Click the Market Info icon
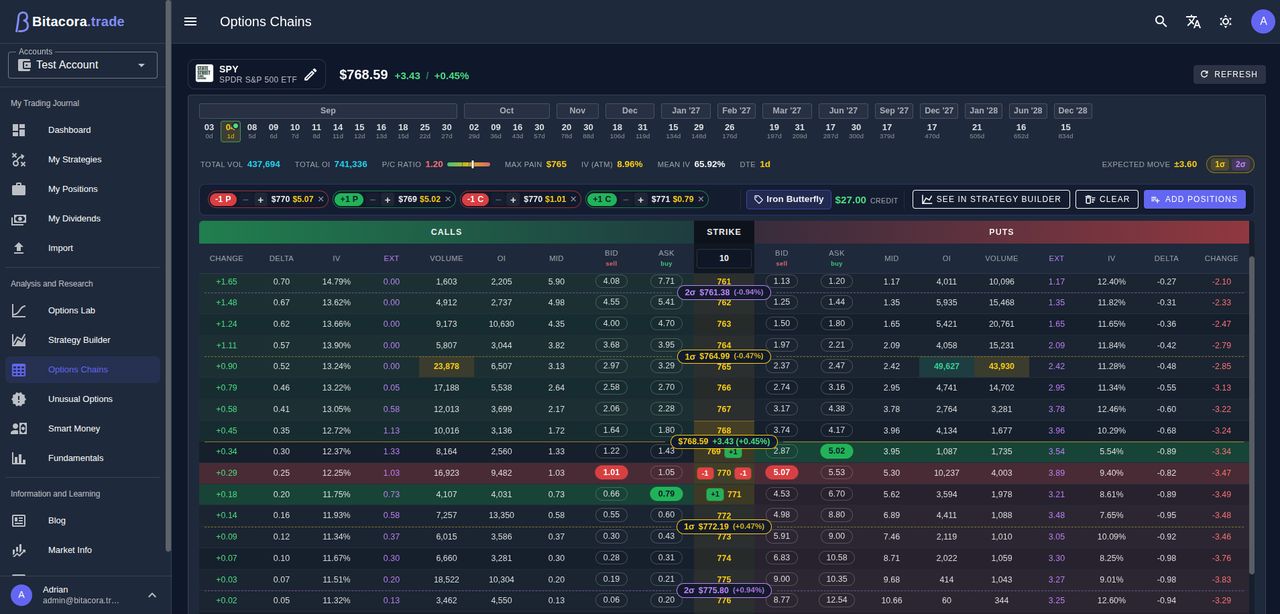This screenshot has width=1280, height=614. coord(18,550)
